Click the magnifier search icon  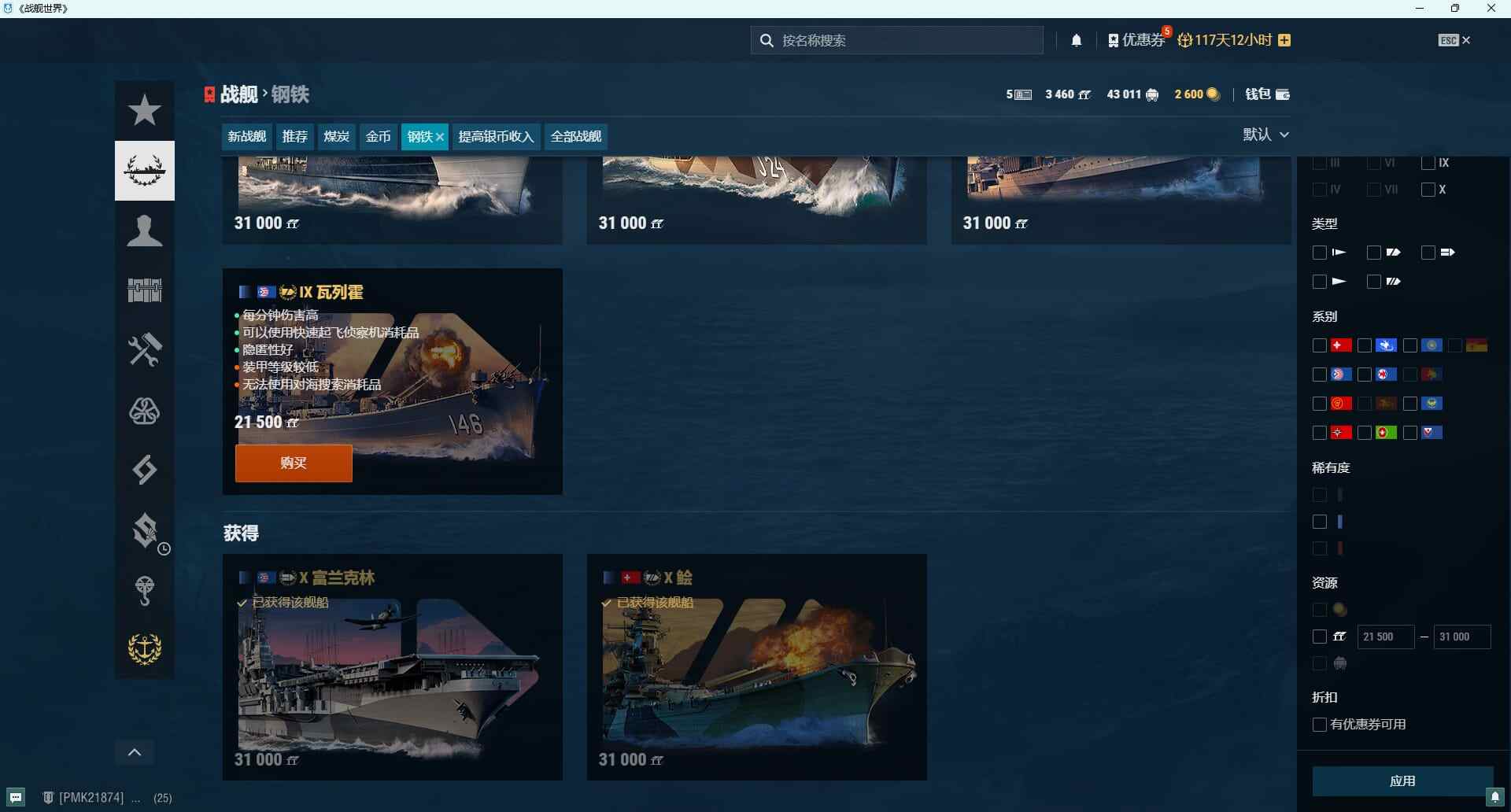point(767,40)
